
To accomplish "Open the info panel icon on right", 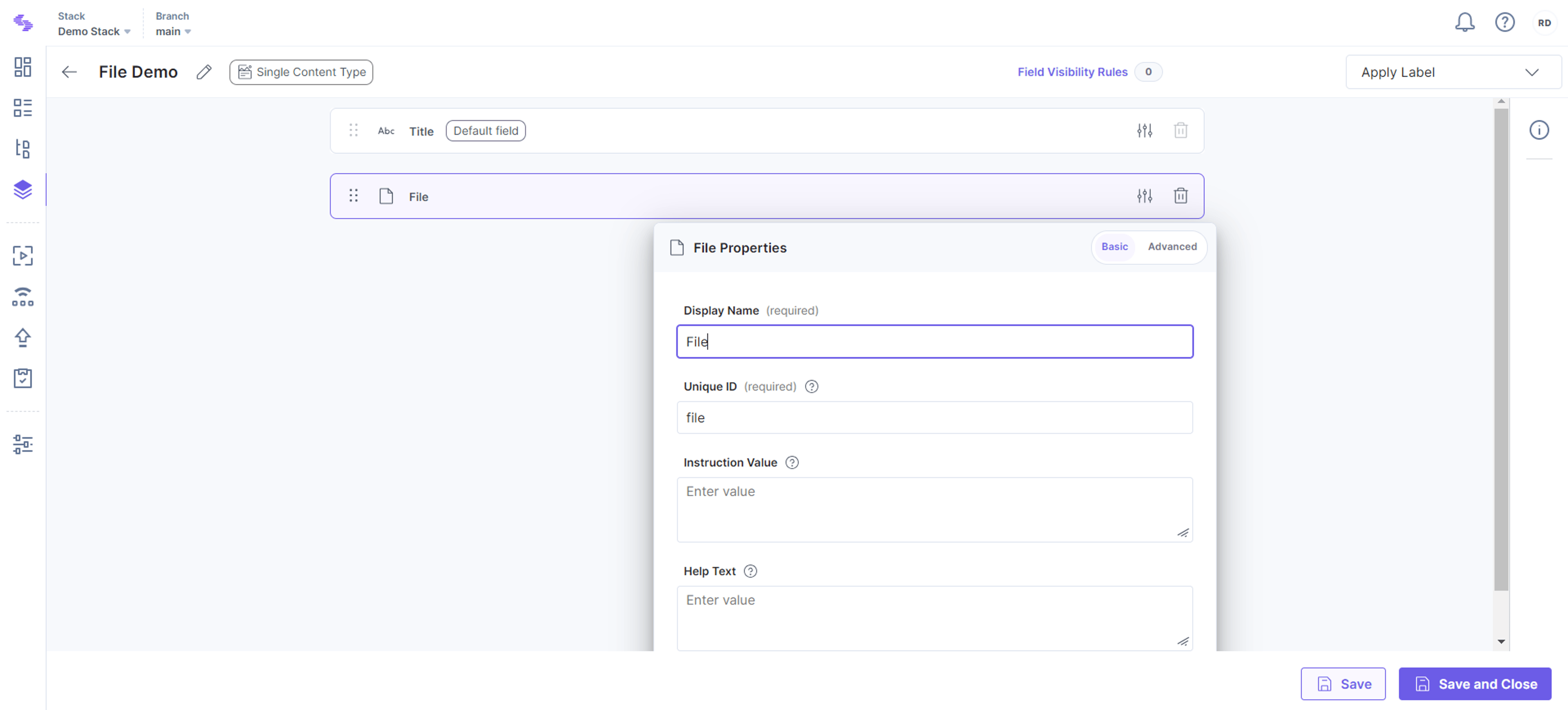I will click(1539, 129).
